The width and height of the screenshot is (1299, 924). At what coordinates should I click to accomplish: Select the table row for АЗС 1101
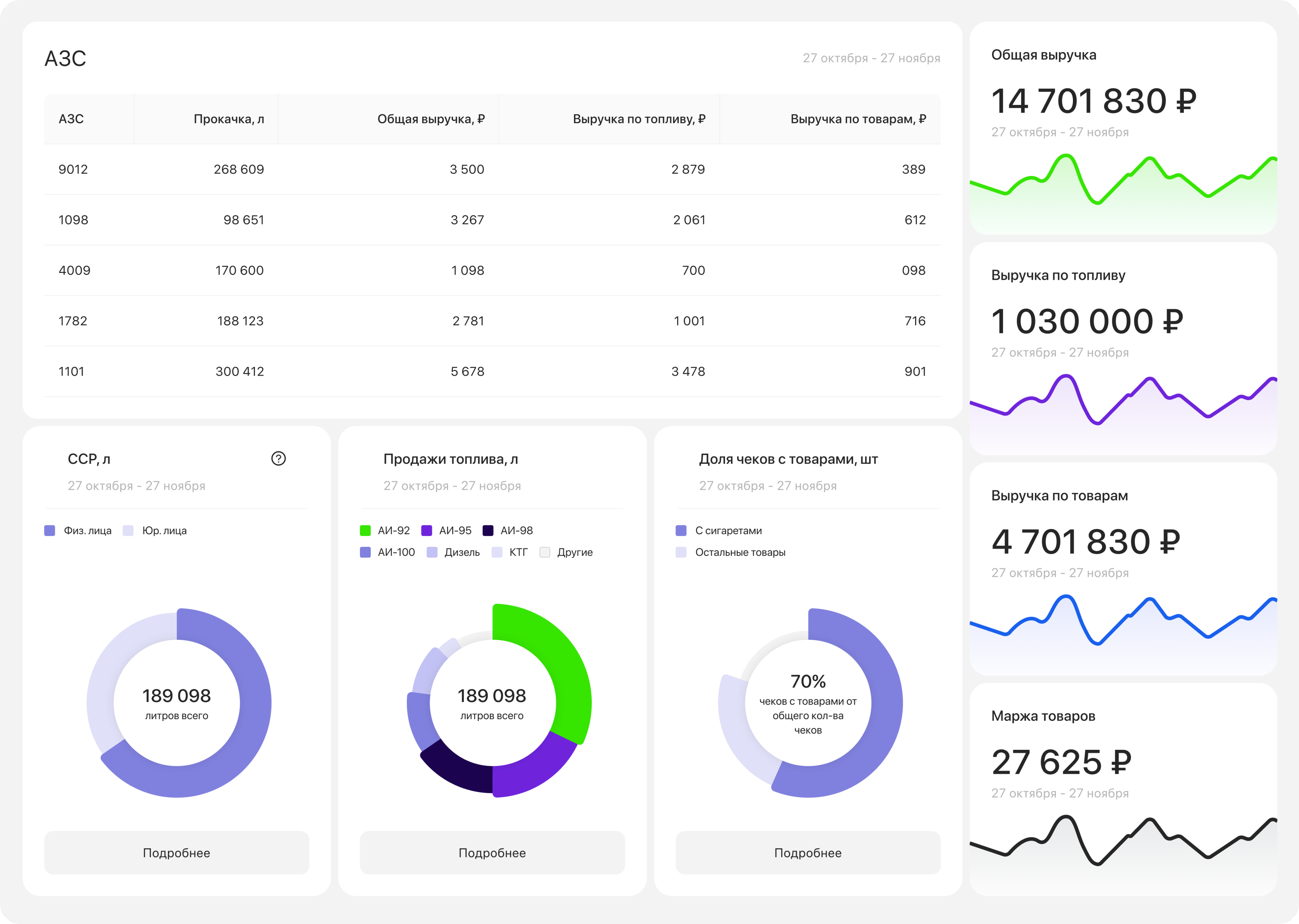pyautogui.click(x=492, y=371)
